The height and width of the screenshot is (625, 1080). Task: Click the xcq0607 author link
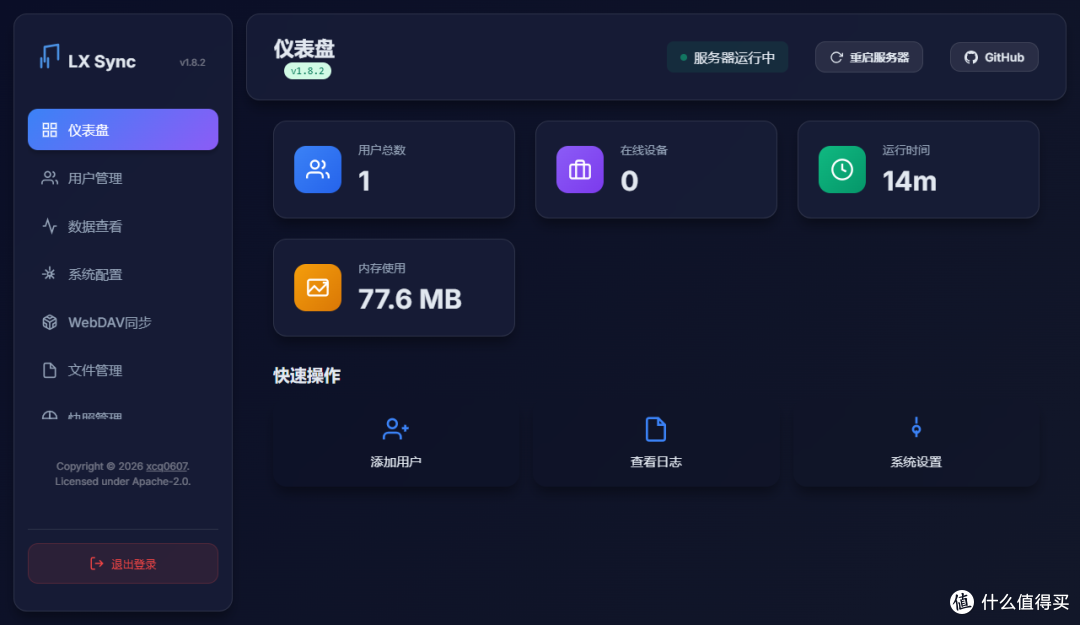167,467
